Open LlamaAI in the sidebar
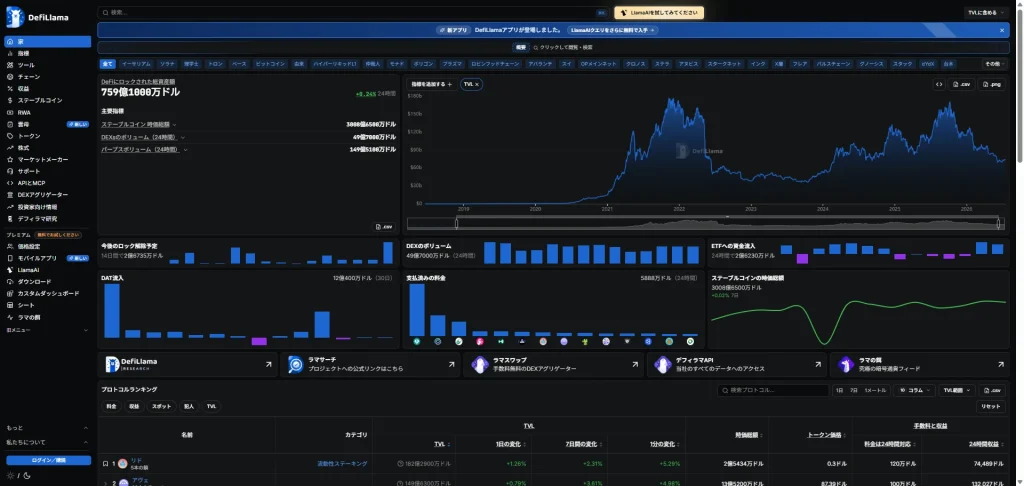This screenshot has height=486, width=1024. pos(48,270)
